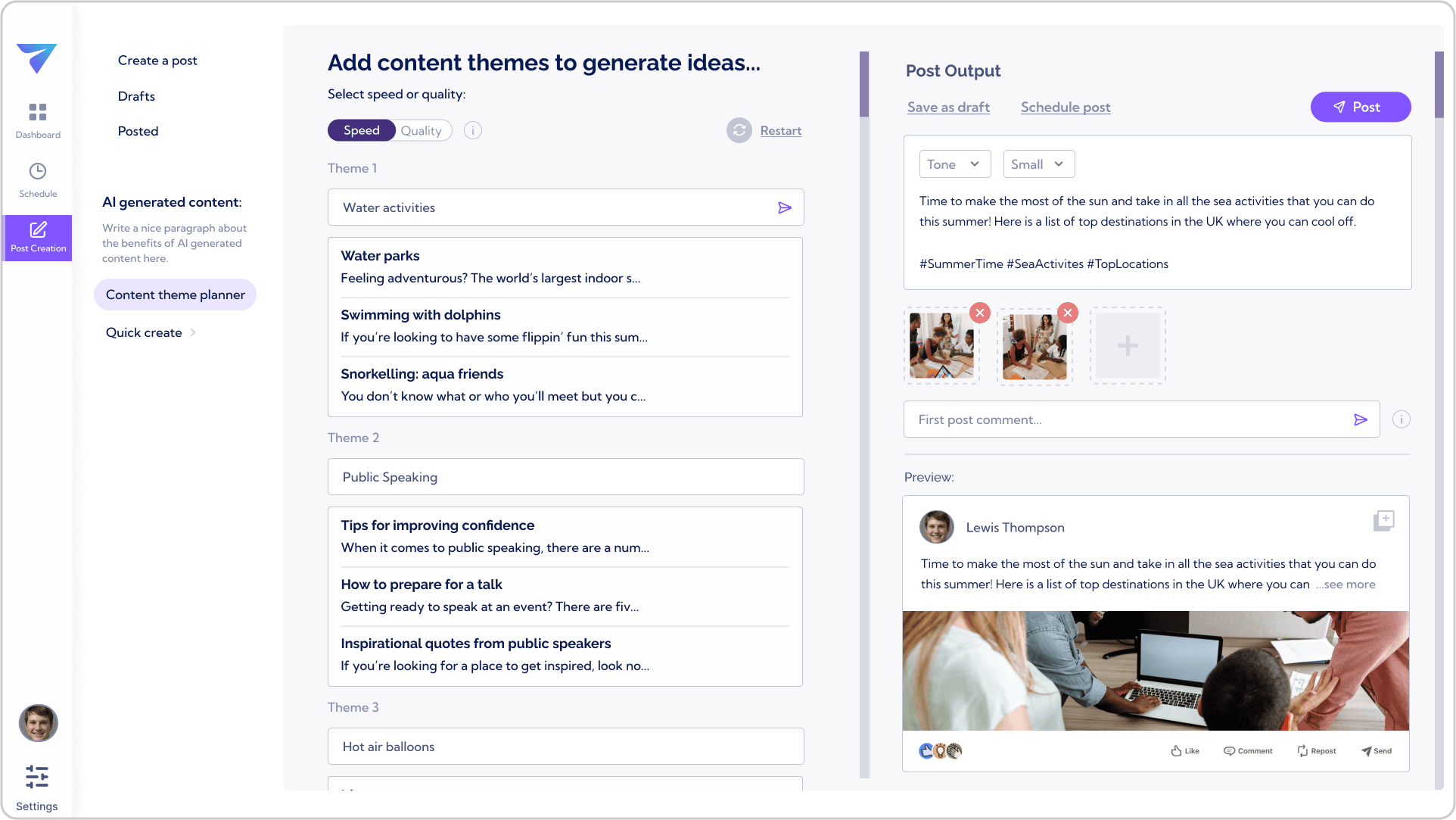The width and height of the screenshot is (1456, 820).
Task: Open info tooltip next to speed selector
Action: point(472,130)
